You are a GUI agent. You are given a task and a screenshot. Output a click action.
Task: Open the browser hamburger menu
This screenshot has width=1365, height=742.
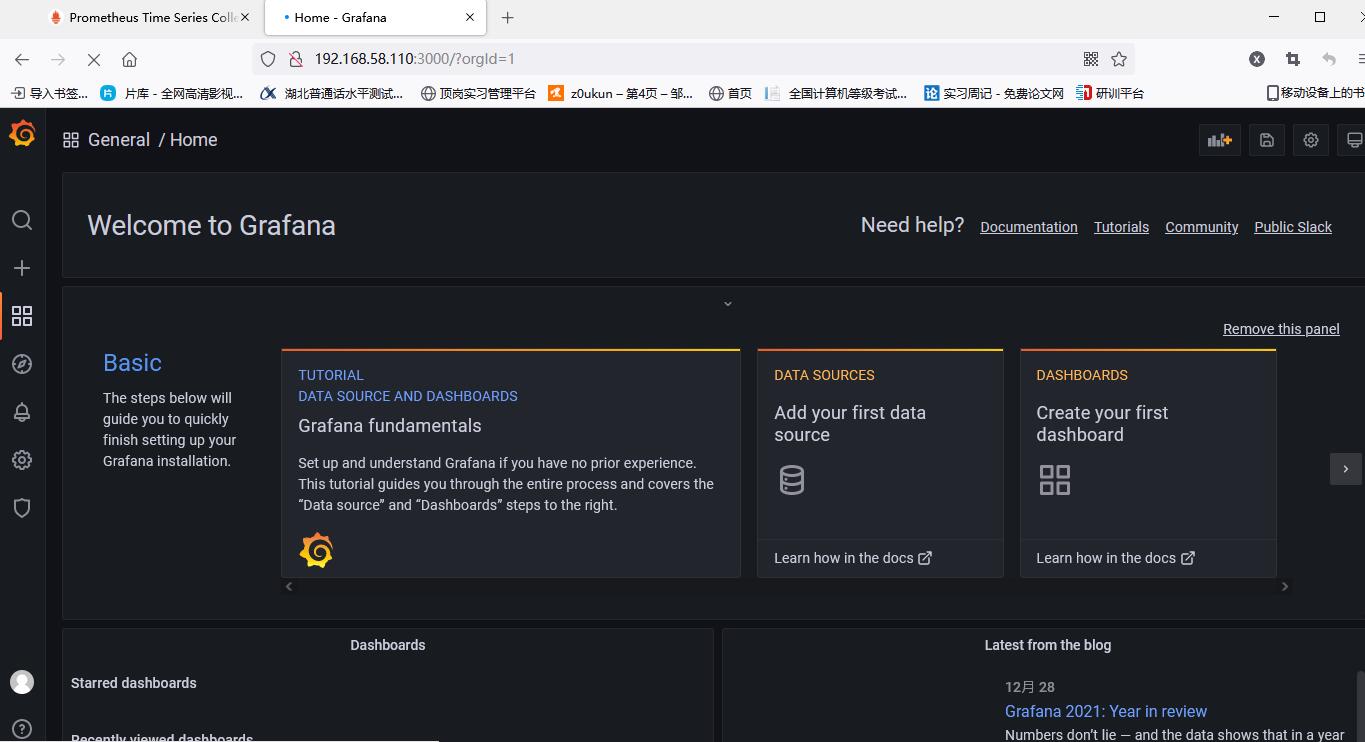[x=1359, y=59]
